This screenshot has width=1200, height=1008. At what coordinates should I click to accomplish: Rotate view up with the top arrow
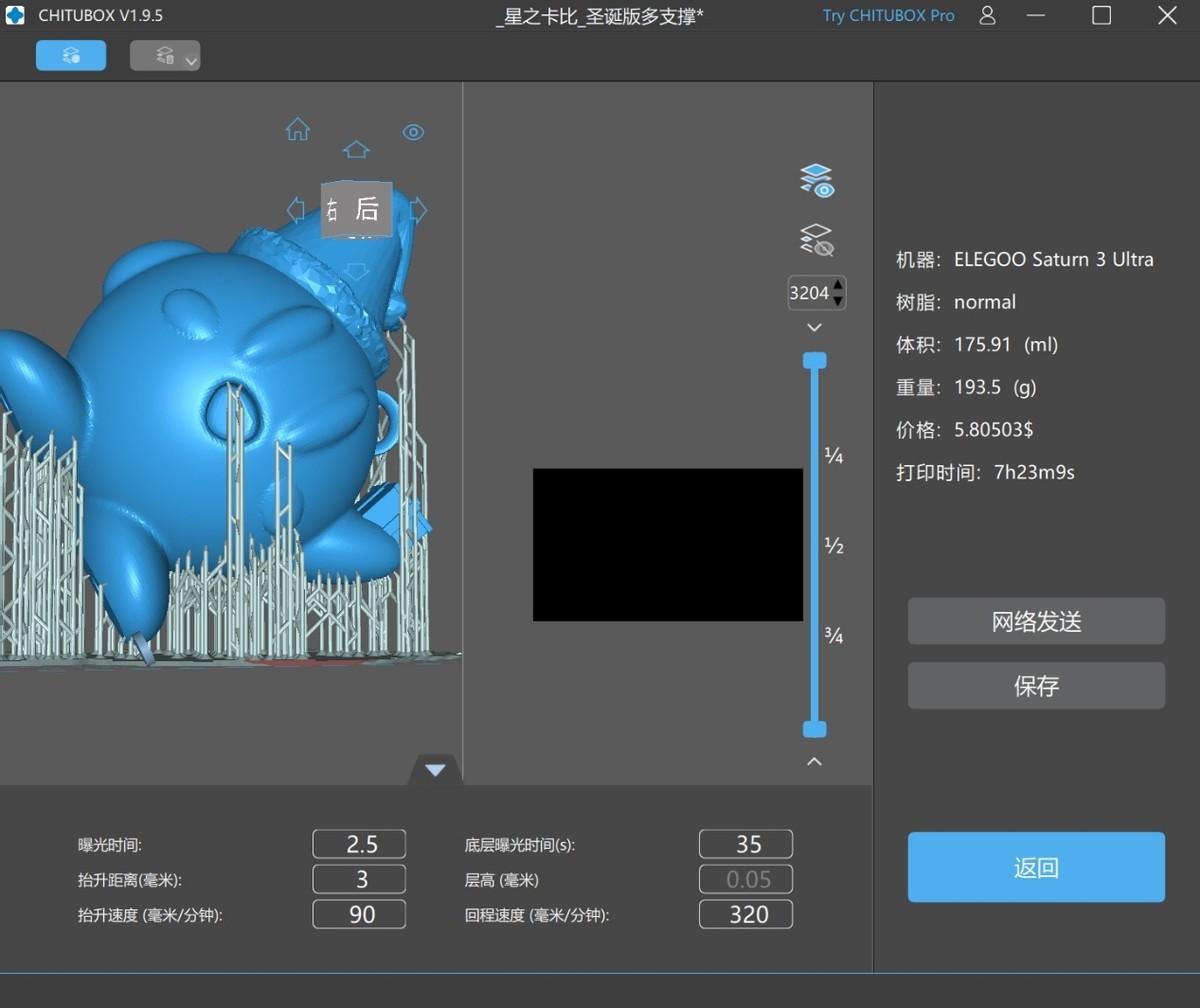pyautogui.click(x=356, y=149)
